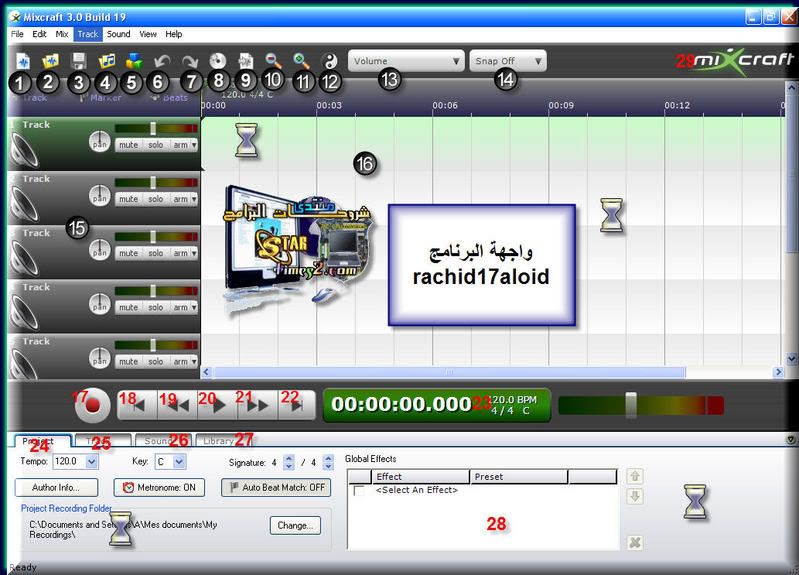This screenshot has height=575, width=799.
Task: Play the project
Action: 218,405
